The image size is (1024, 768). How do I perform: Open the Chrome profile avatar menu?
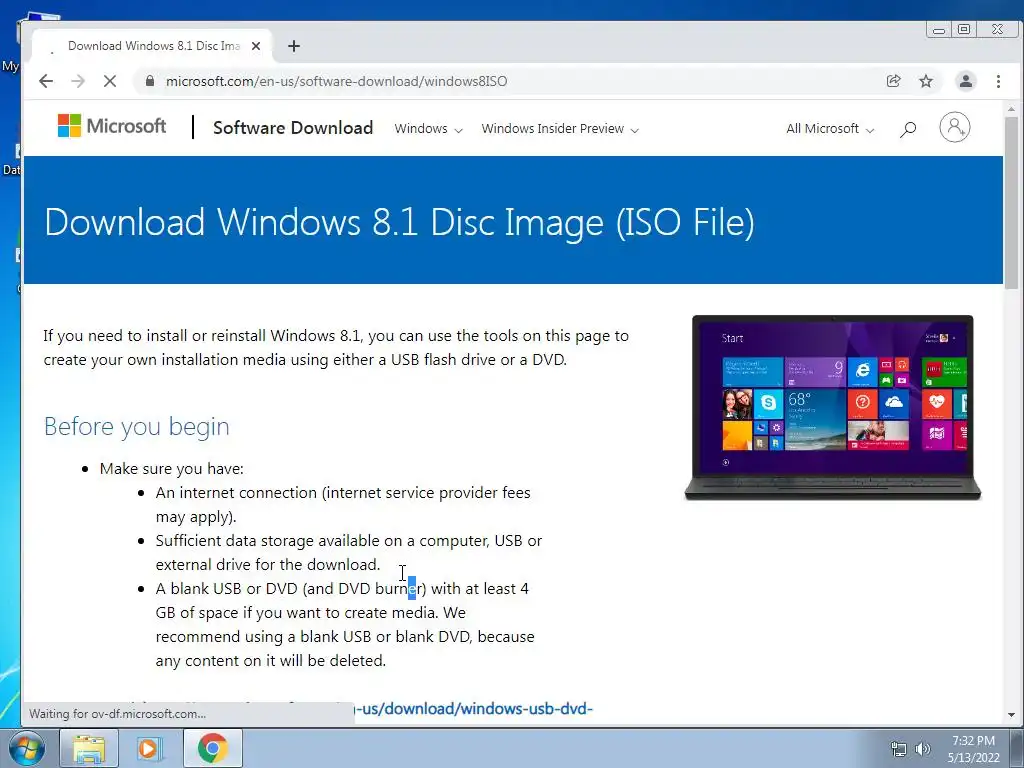click(x=965, y=81)
